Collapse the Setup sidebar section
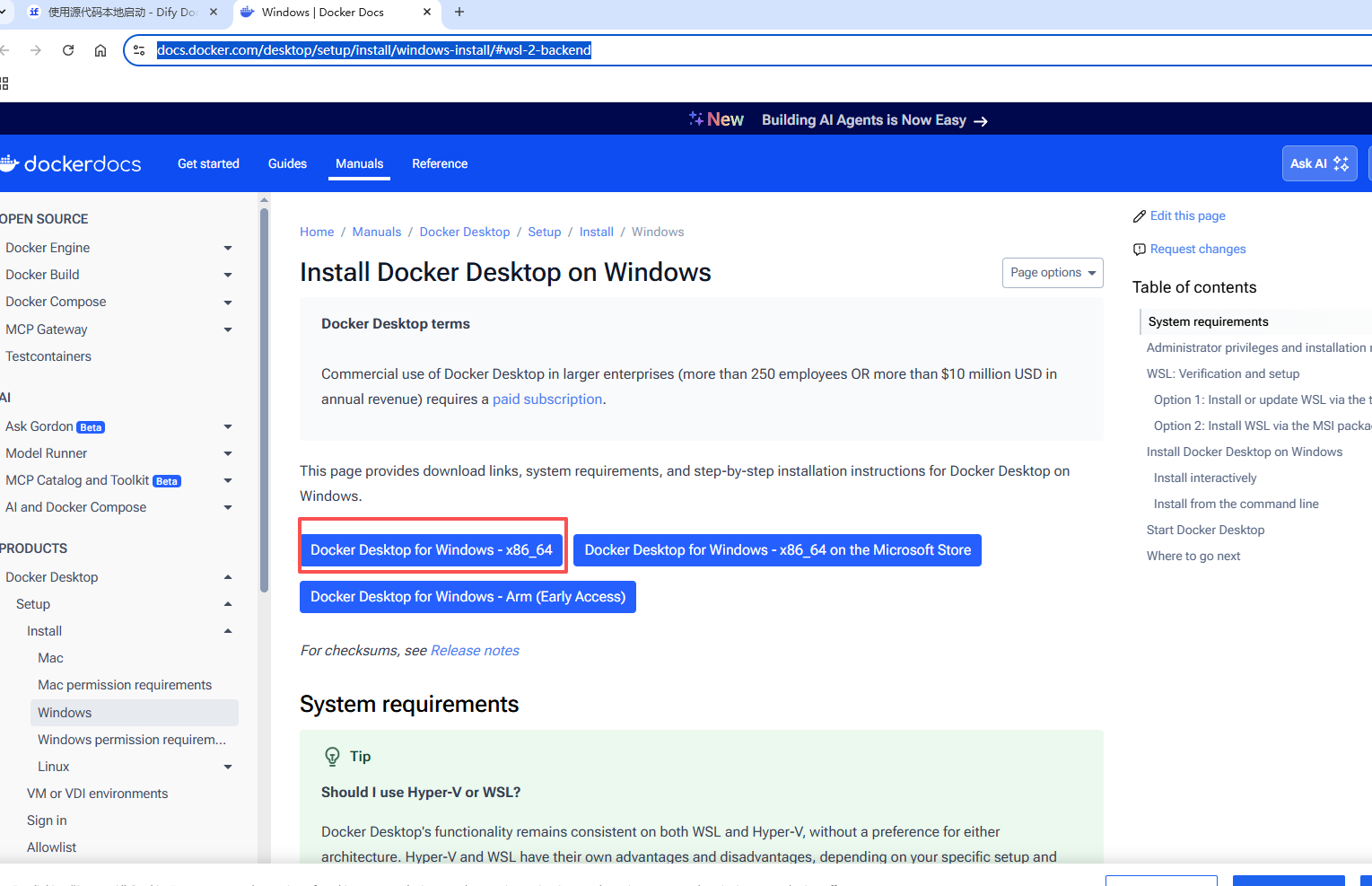This screenshot has height=886, width=1372. tap(228, 604)
